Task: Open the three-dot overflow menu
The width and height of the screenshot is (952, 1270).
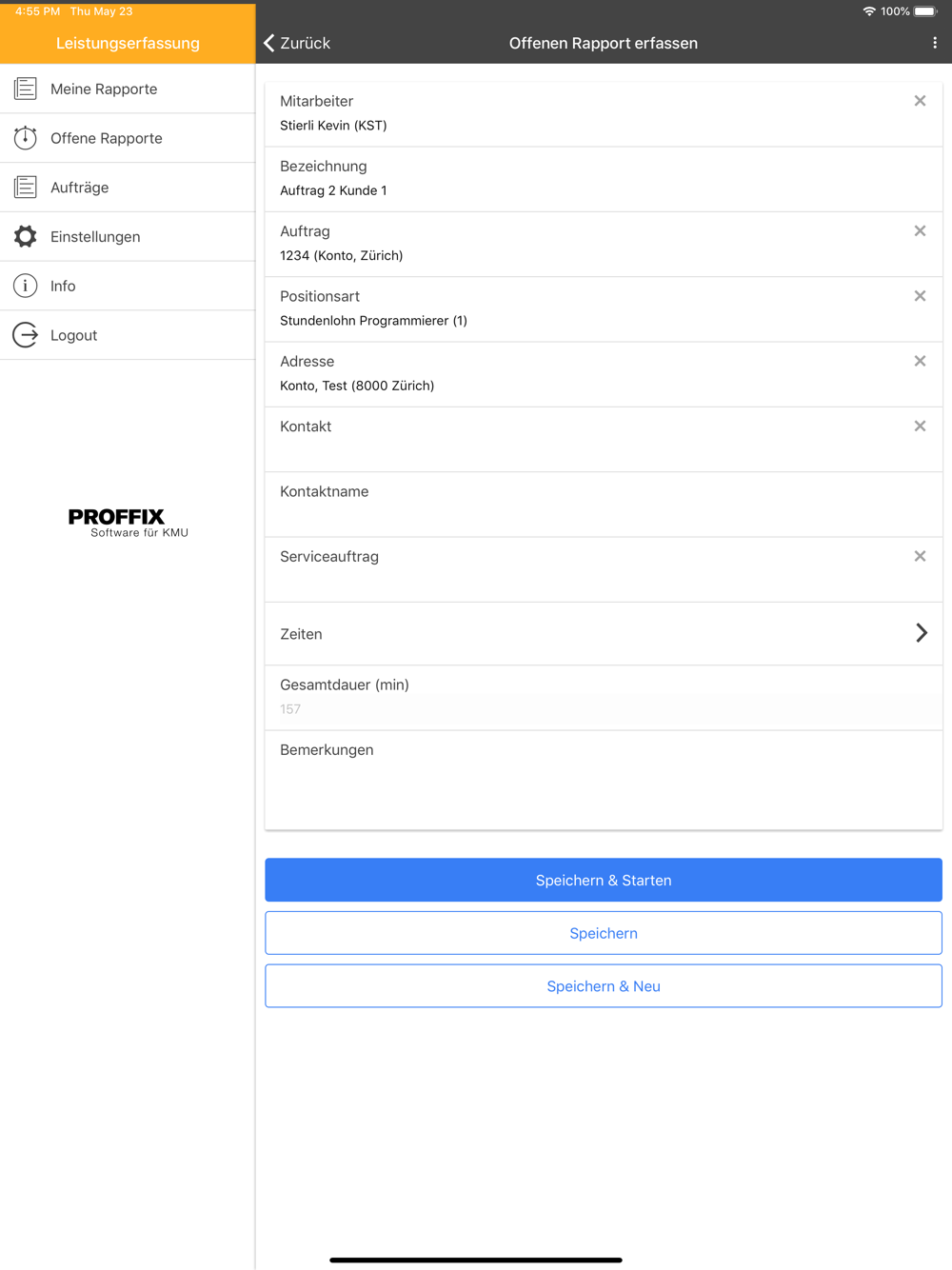Action: [x=935, y=43]
